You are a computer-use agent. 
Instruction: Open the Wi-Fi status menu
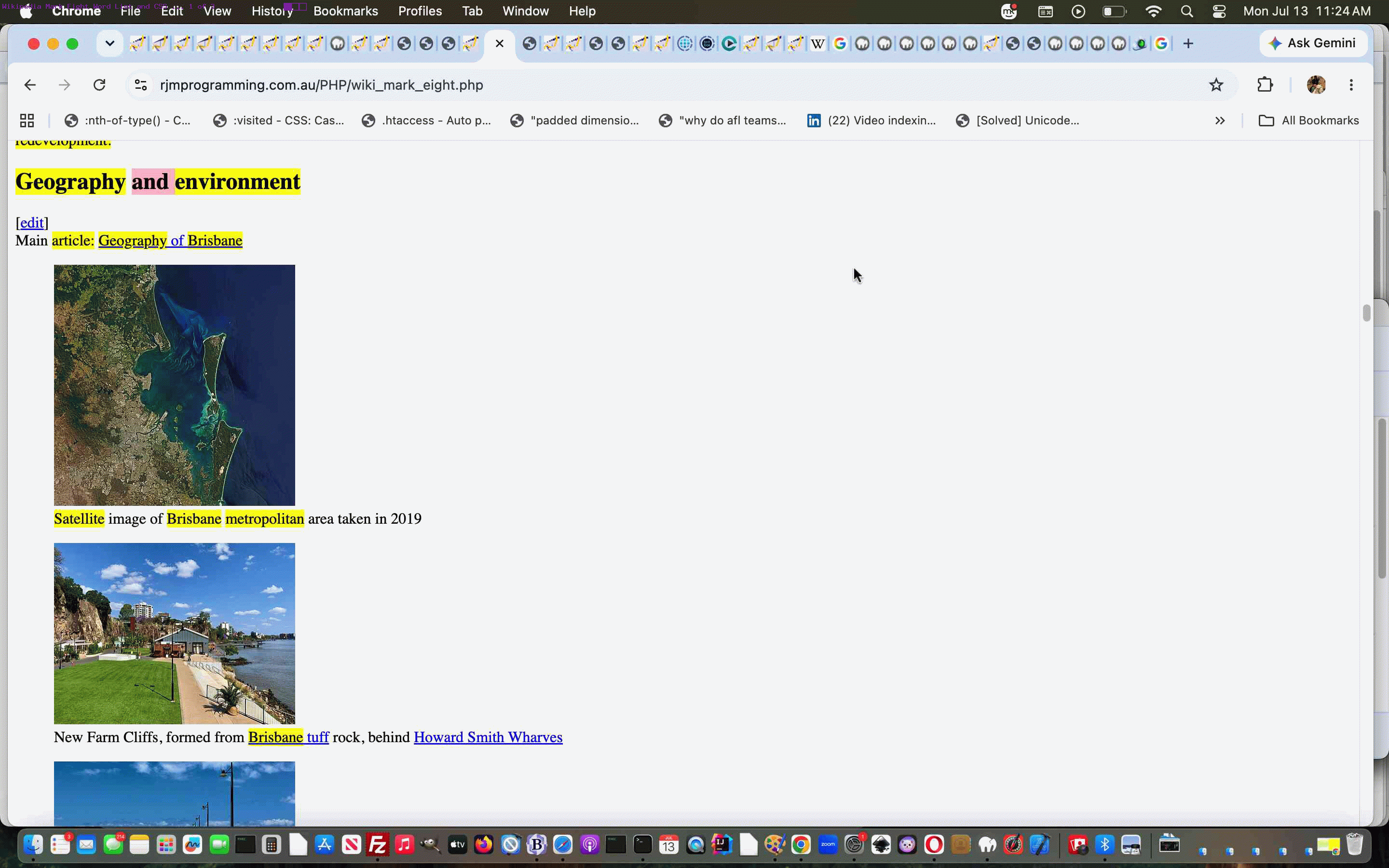coord(1153,11)
